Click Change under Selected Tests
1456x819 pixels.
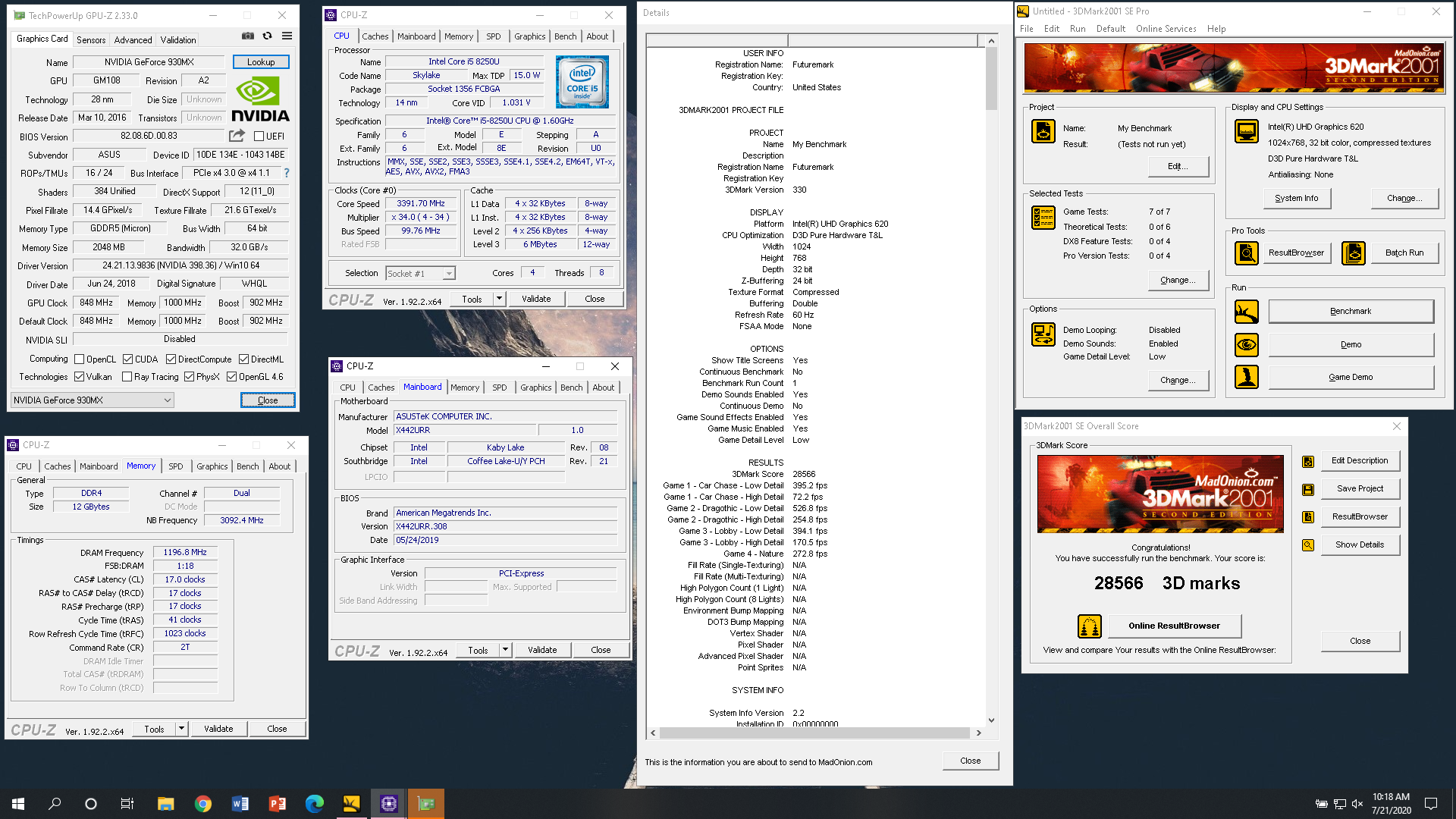coord(1178,281)
